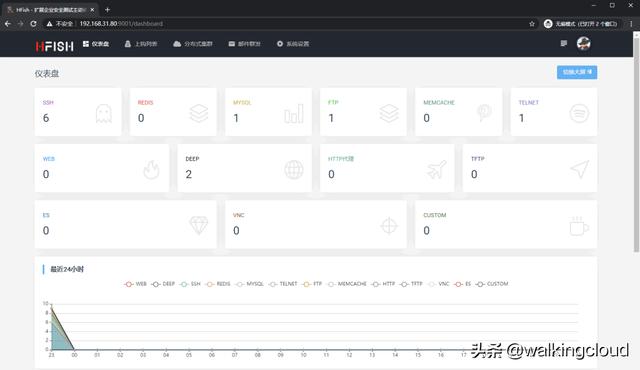Click the round icon on the TELNET card
This screenshot has width=640, height=370.
[x=579, y=113]
